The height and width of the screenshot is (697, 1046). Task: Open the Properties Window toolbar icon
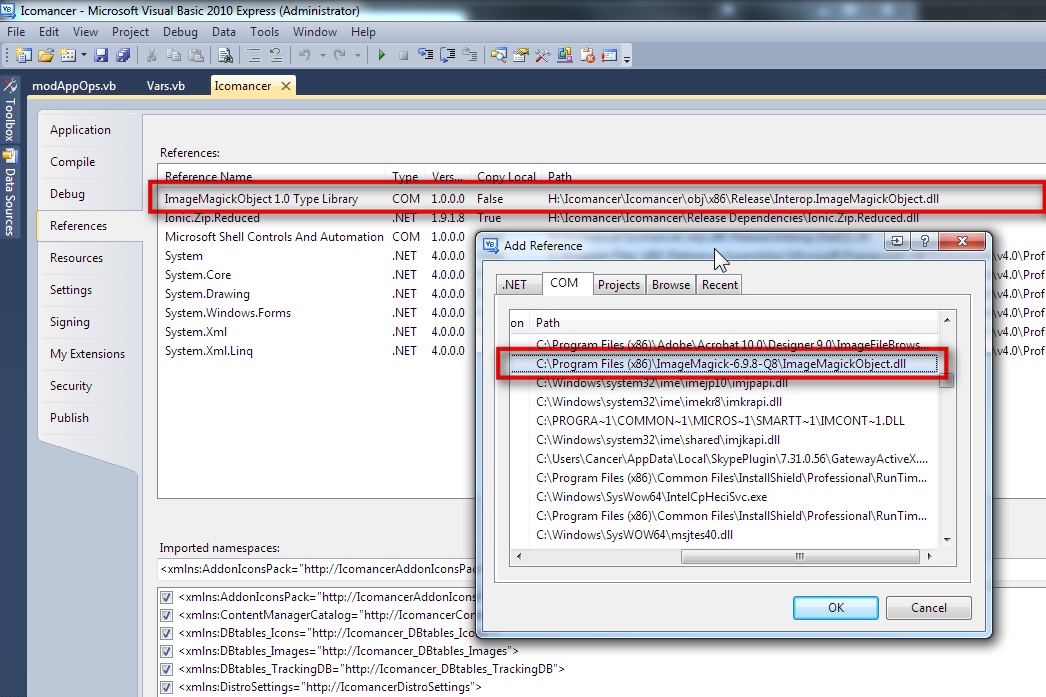tap(520, 55)
